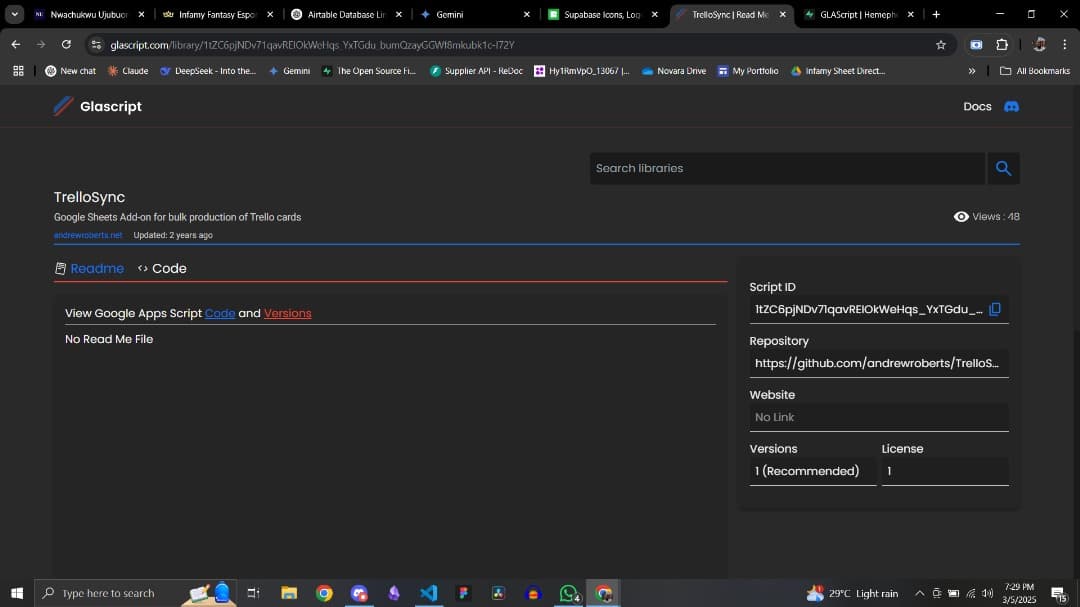Open the My Portfolio bookmark
The height and width of the screenshot is (607, 1080).
[748, 71]
